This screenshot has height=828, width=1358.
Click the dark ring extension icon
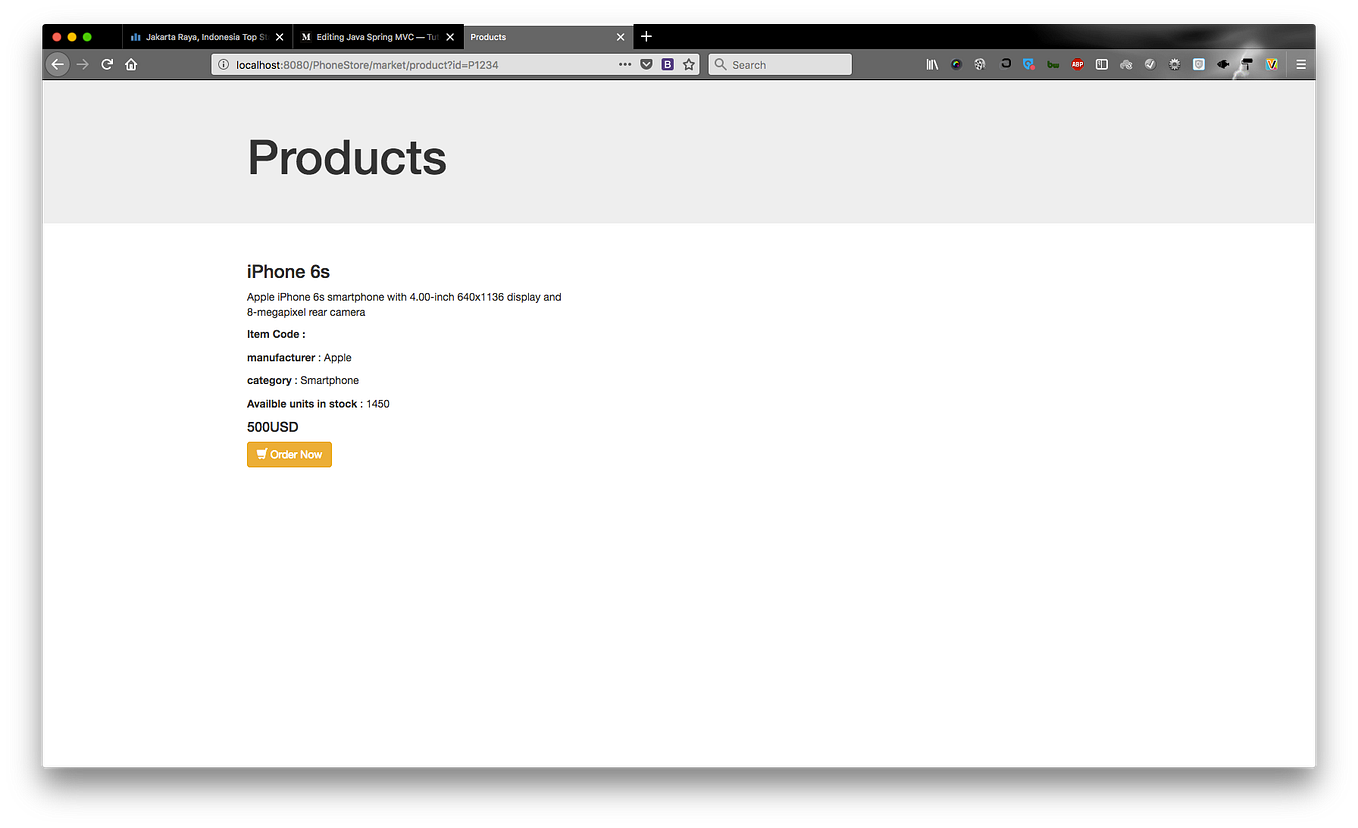(x=1006, y=63)
